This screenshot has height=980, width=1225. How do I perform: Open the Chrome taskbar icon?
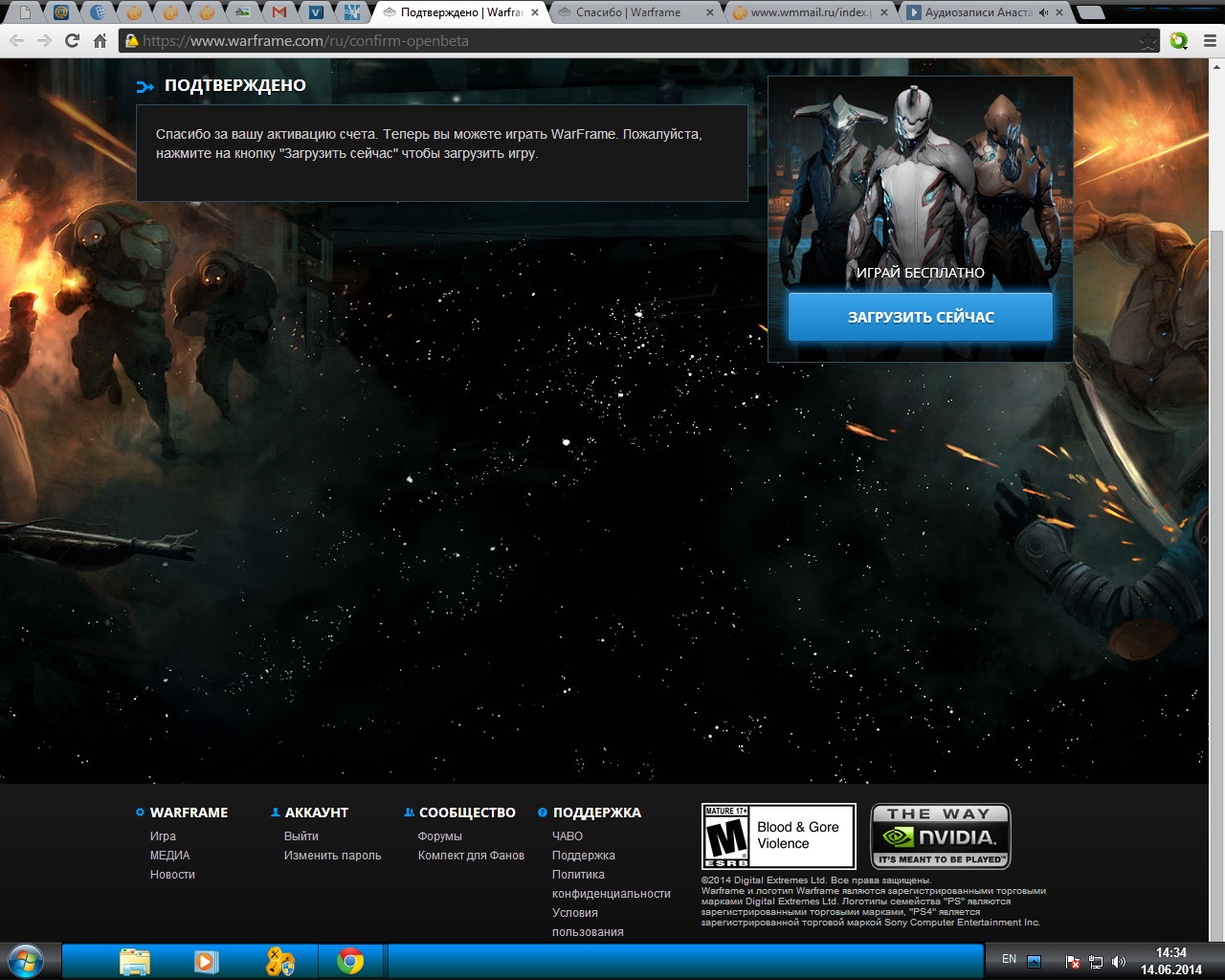tap(350, 961)
